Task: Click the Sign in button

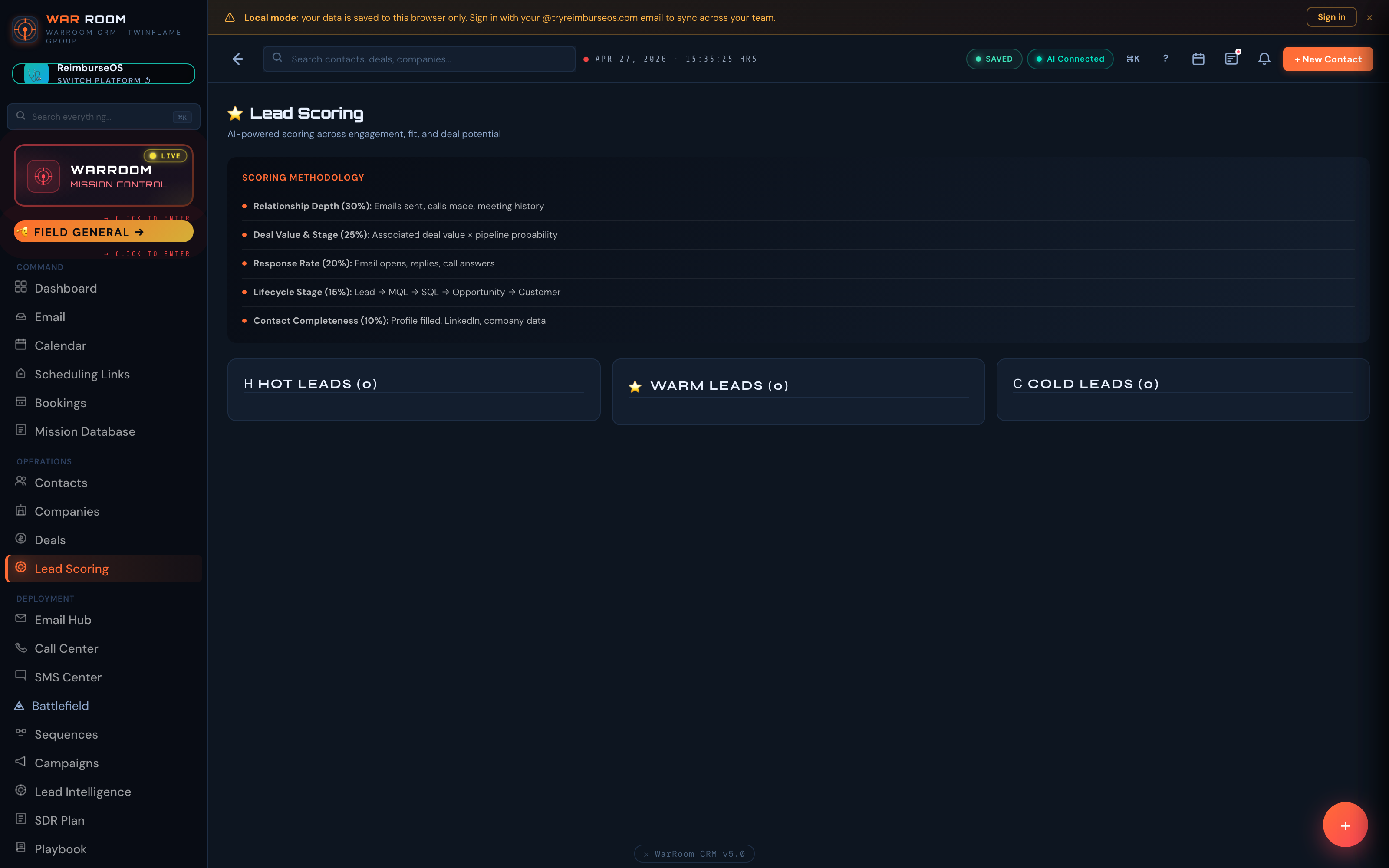Action: point(1331,17)
